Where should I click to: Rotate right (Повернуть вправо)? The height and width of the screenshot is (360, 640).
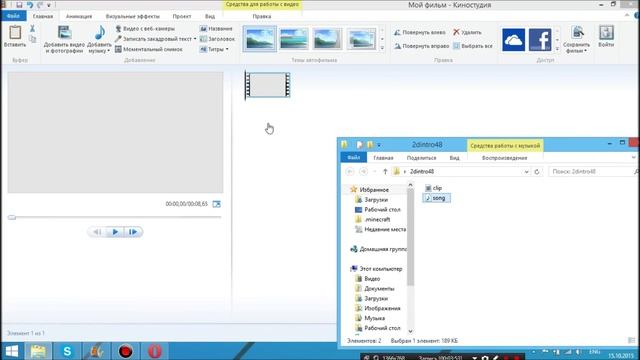(x=421, y=46)
